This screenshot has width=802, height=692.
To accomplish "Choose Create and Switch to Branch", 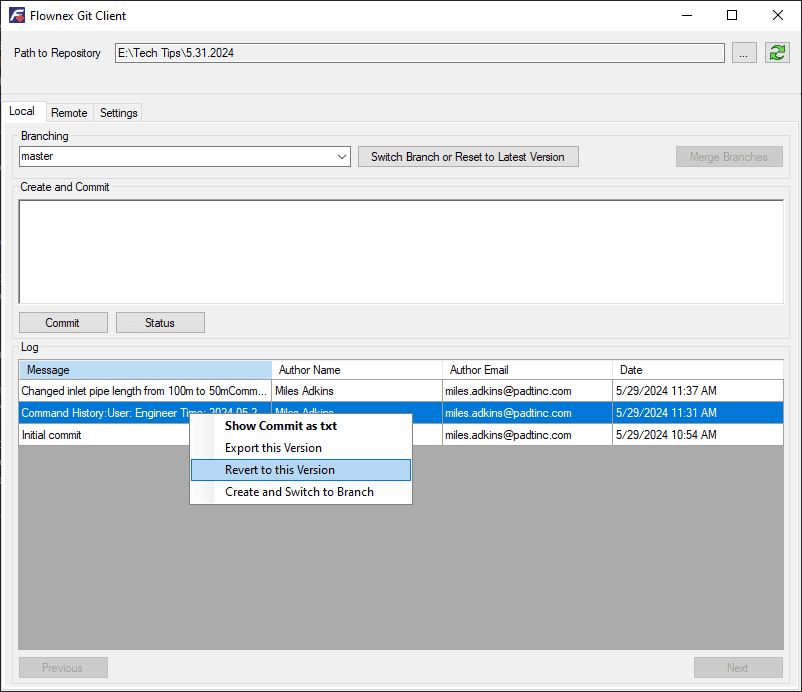I will tap(301, 492).
